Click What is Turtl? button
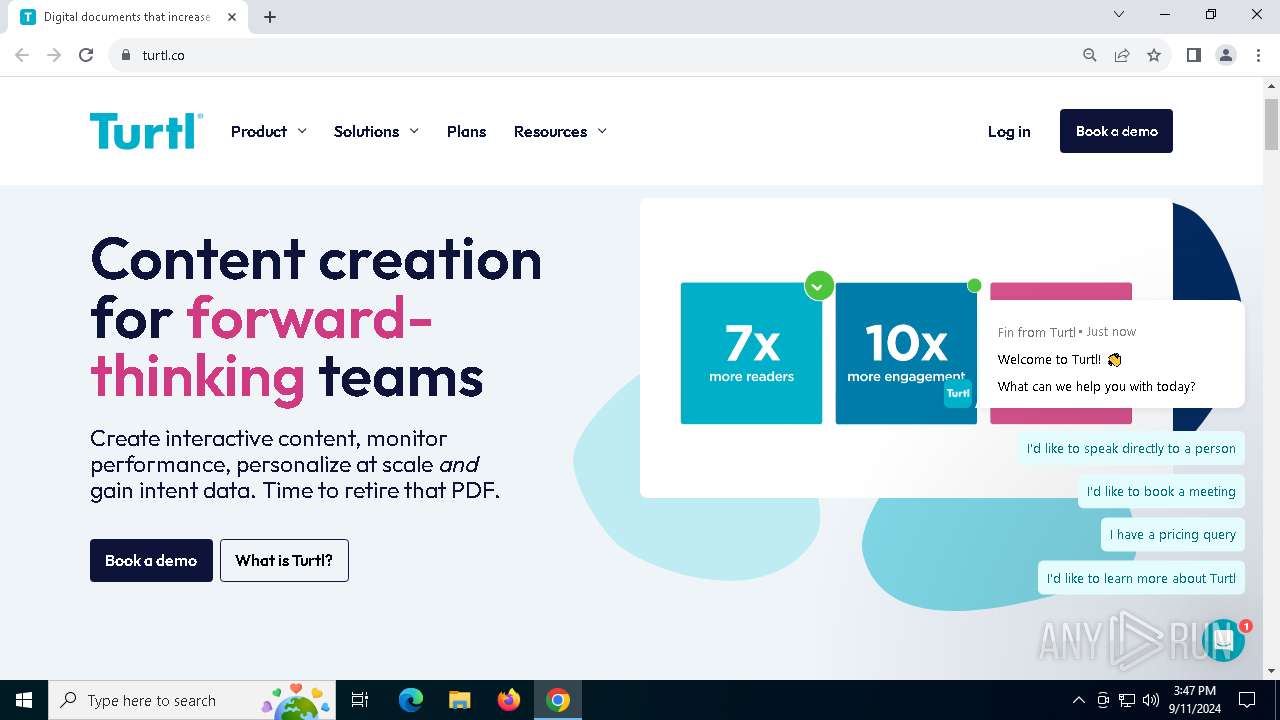Screen dimensions: 1280x720 (284, 560)
